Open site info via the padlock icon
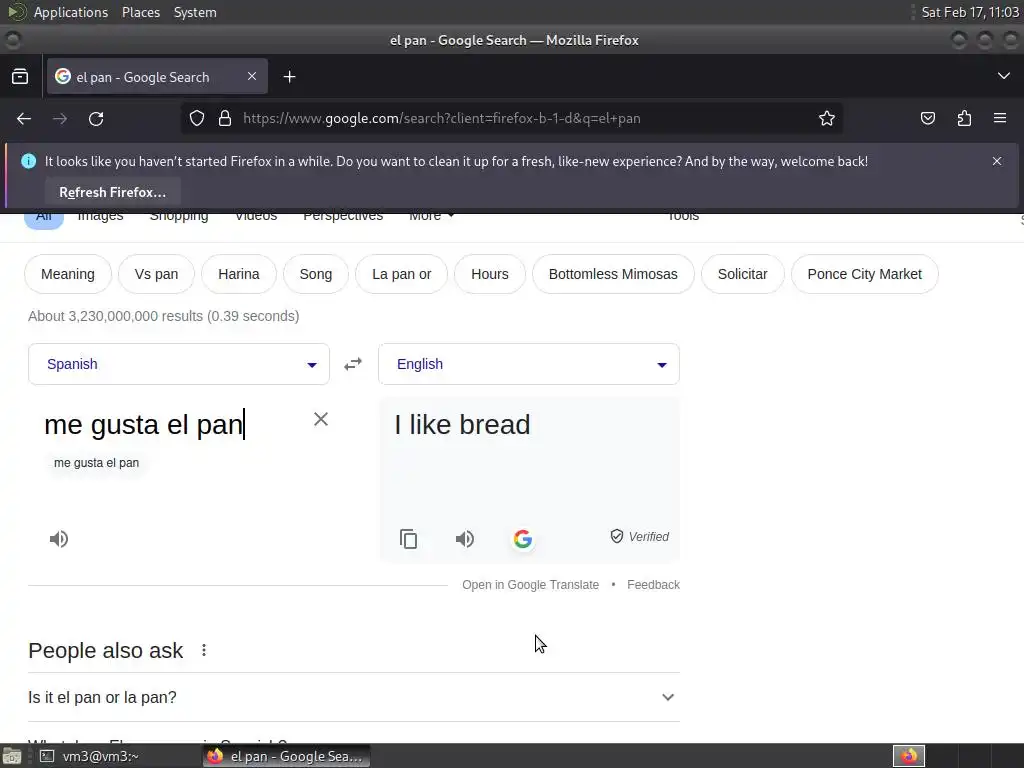The width and height of the screenshot is (1024, 768). [225, 118]
